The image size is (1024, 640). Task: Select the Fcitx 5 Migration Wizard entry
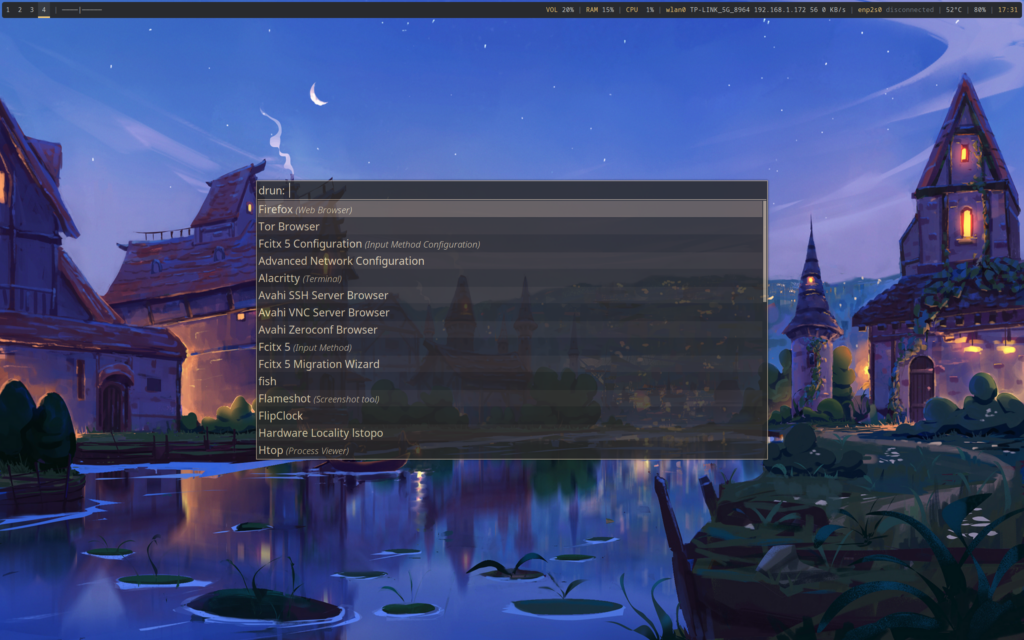(x=319, y=364)
